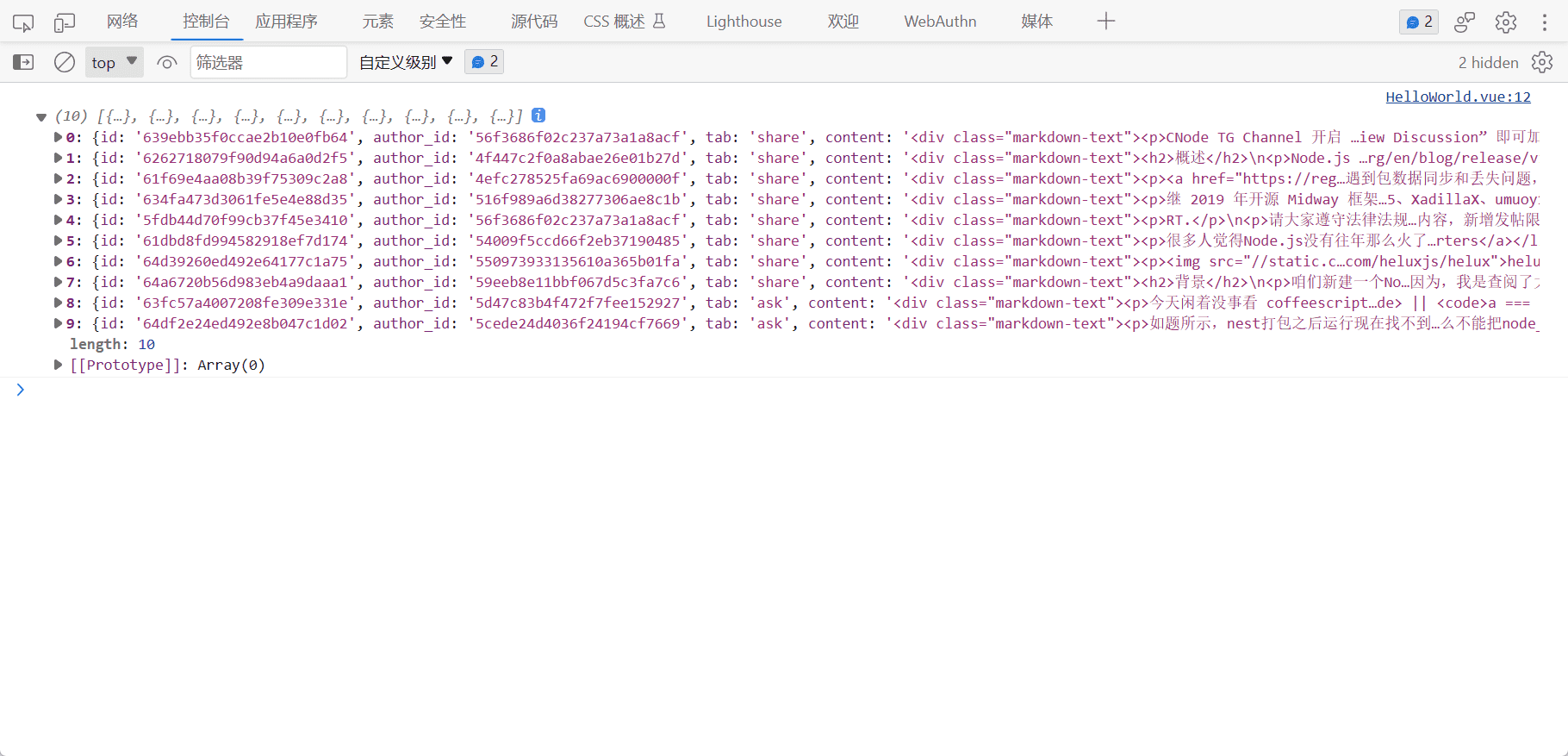Click the feedback people icon
The width and height of the screenshot is (1568, 756).
pos(1465,22)
